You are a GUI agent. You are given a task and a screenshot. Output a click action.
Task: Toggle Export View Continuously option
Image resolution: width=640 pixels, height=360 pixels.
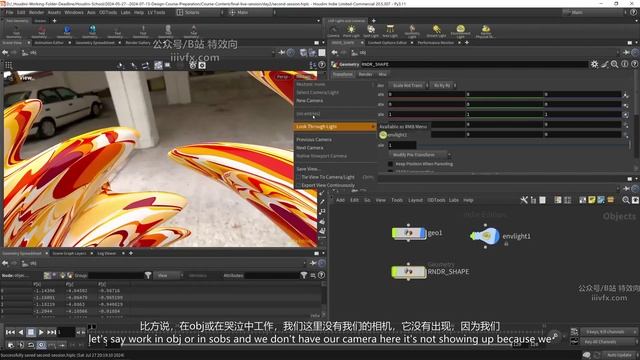click(x=328, y=185)
